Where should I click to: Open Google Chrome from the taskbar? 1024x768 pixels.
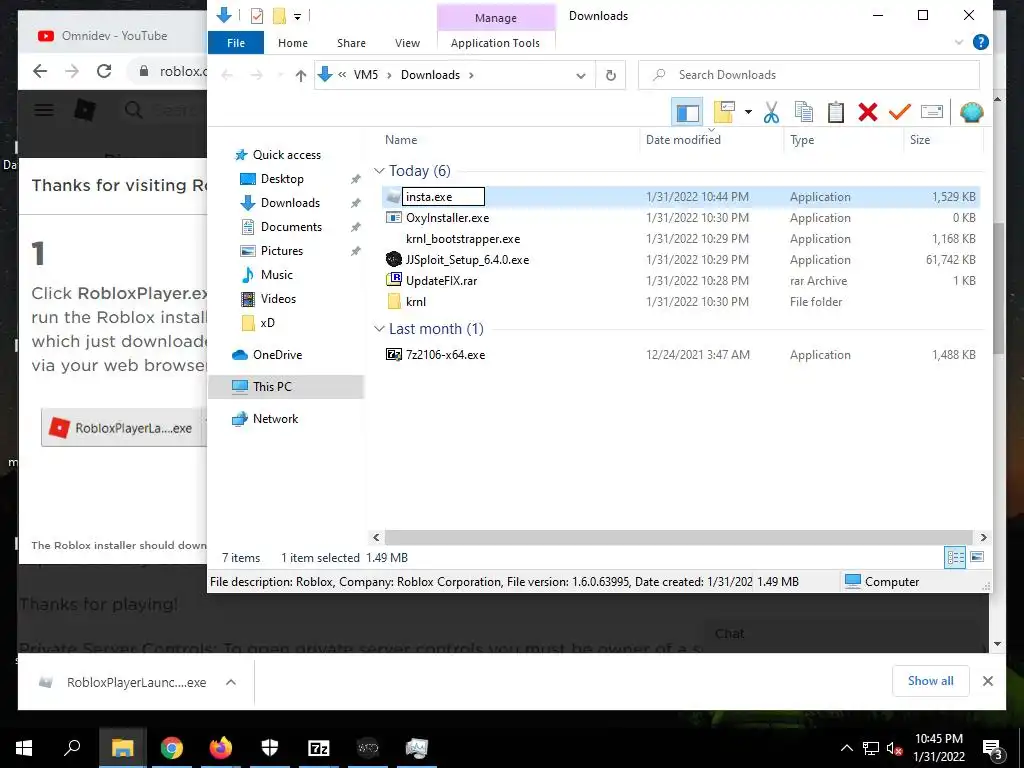click(x=172, y=748)
